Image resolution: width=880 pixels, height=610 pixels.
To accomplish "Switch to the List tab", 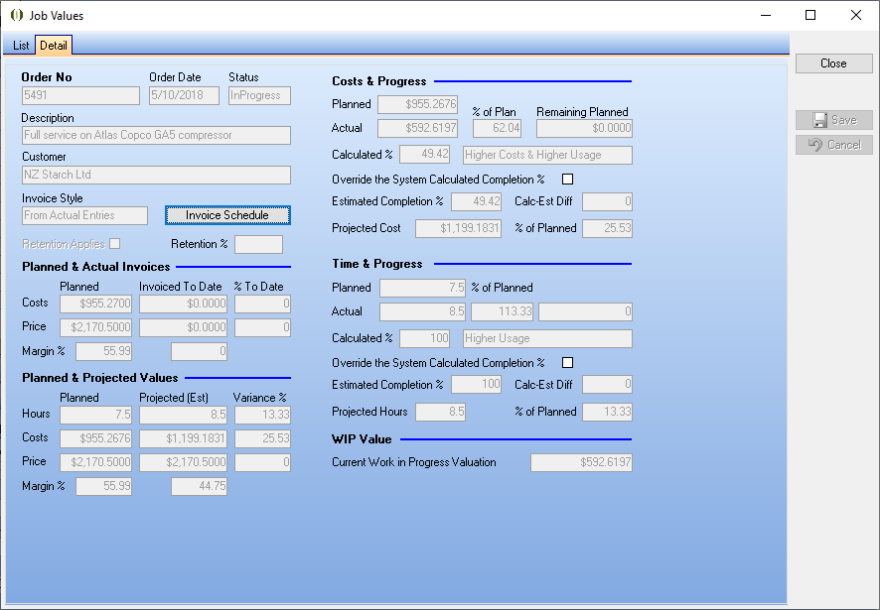I will [21, 45].
